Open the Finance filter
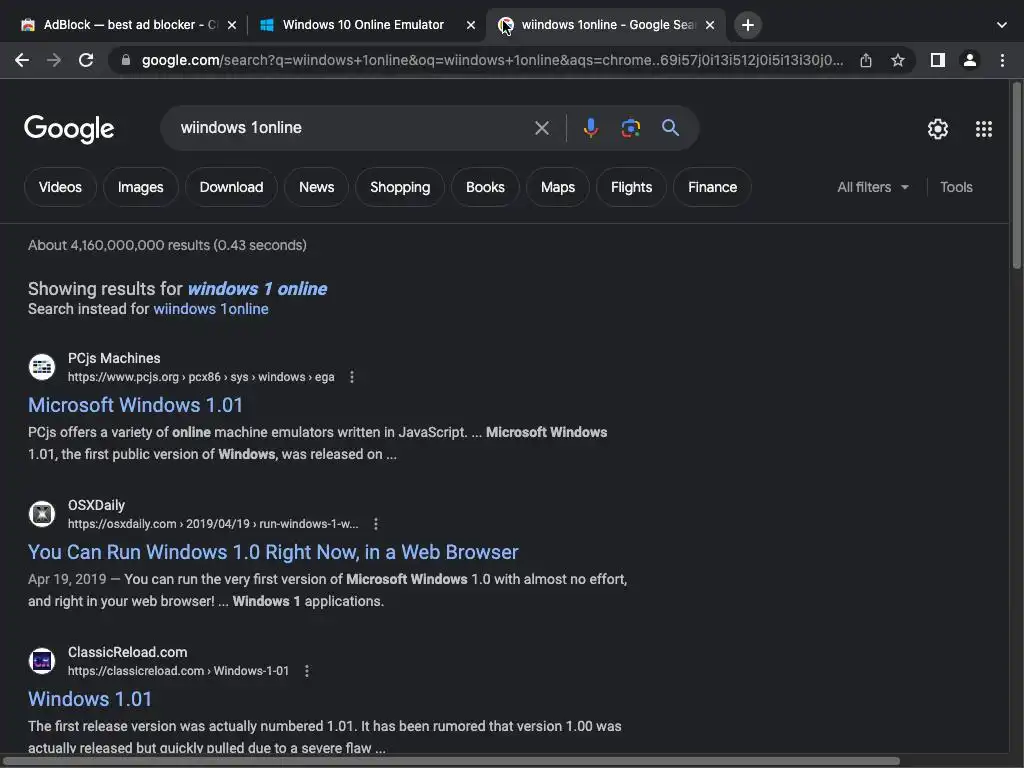This screenshot has height=768, width=1024. pos(712,187)
